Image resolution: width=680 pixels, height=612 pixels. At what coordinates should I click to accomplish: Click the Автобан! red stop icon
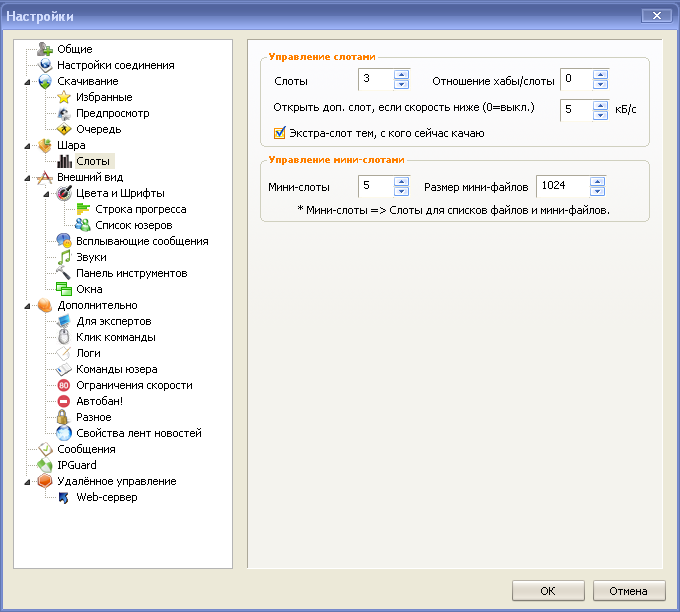coord(64,401)
